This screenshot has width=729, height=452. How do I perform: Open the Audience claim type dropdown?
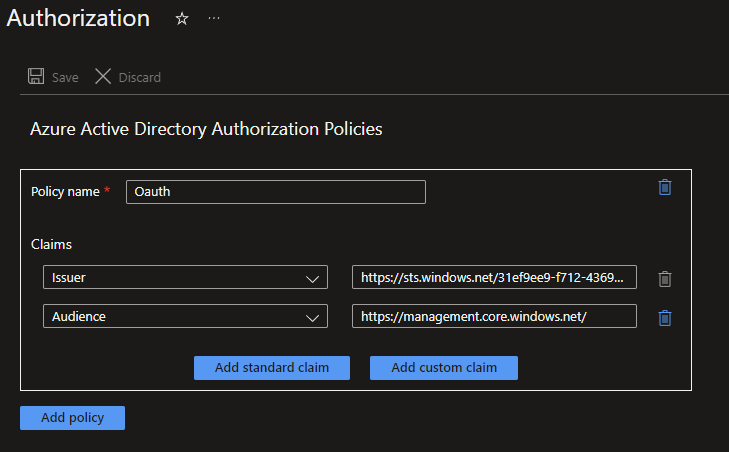[184, 316]
